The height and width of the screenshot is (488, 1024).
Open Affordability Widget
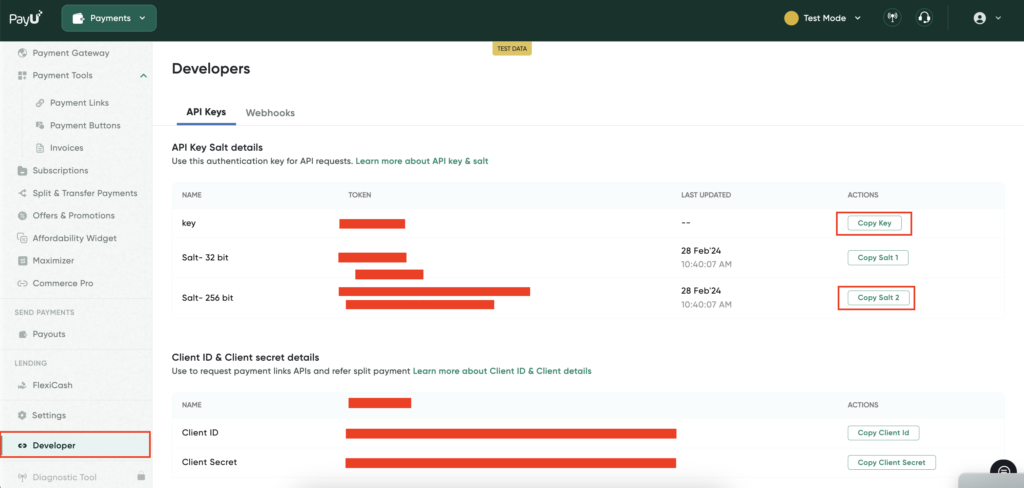tap(75, 238)
